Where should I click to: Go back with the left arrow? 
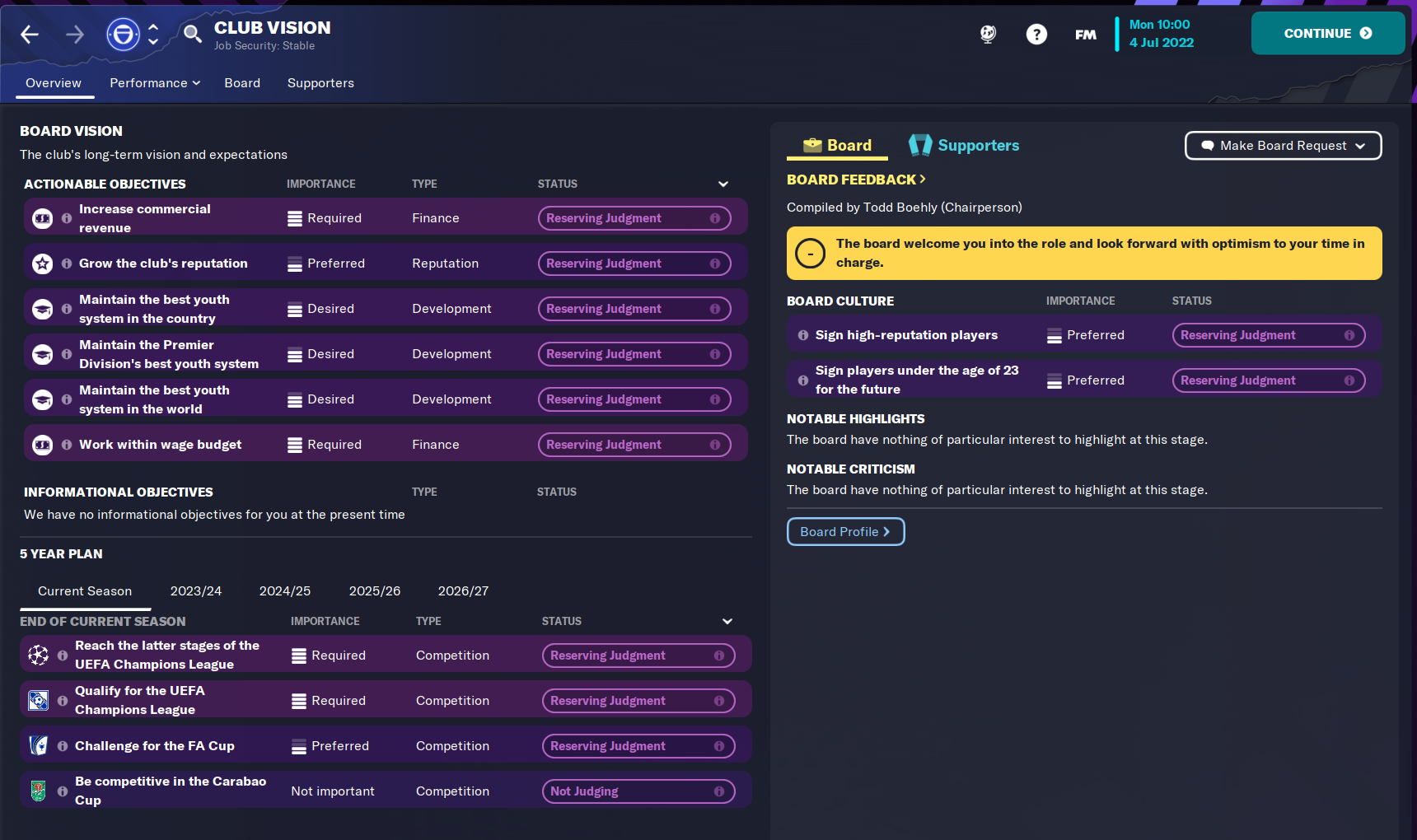coord(30,34)
